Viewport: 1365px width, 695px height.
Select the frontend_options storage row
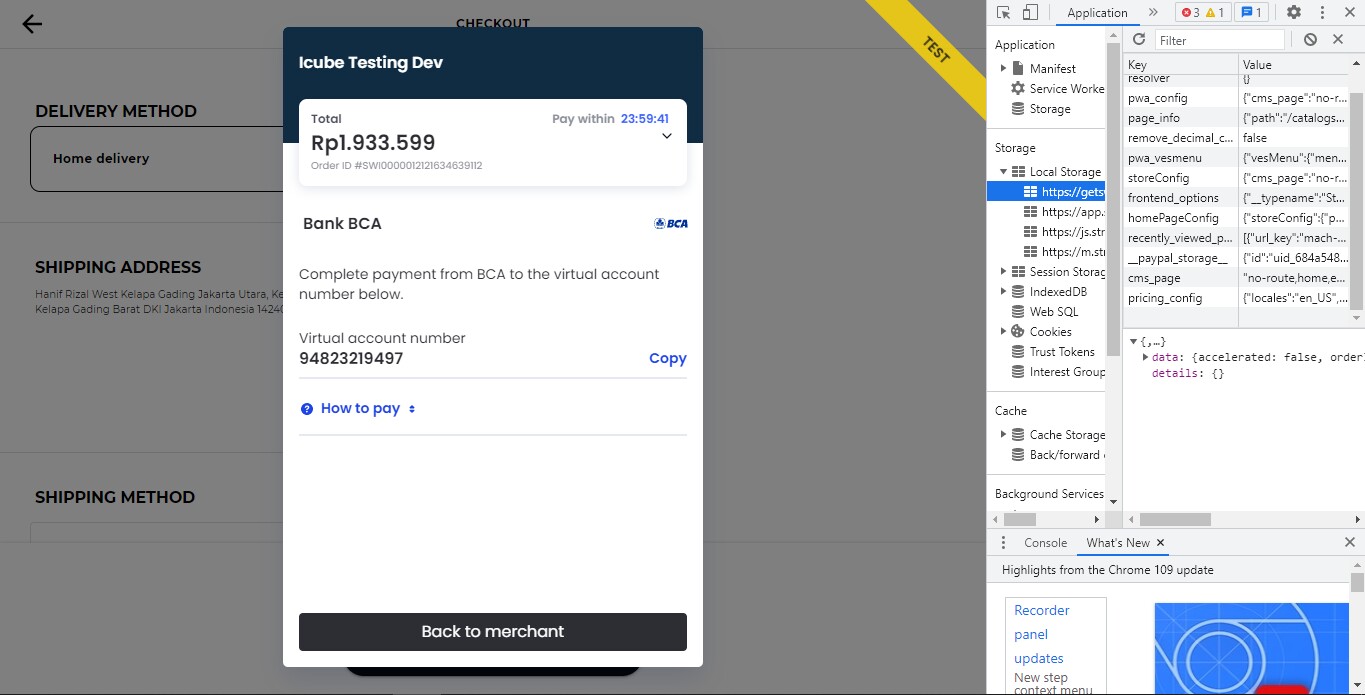[x=1236, y=198]
